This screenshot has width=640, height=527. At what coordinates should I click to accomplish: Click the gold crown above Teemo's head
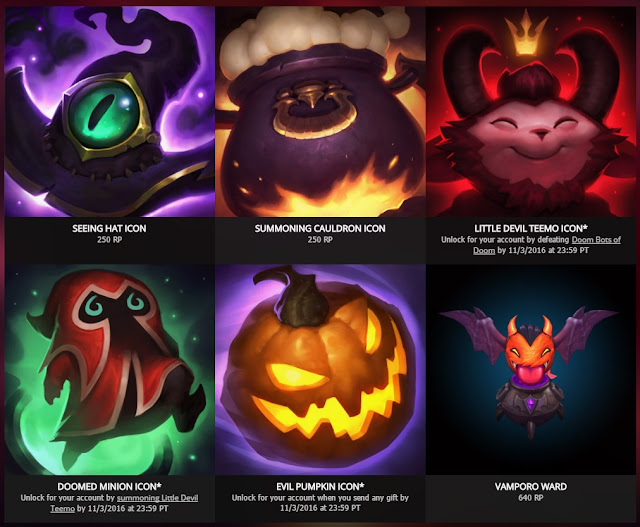pos(526,33)
